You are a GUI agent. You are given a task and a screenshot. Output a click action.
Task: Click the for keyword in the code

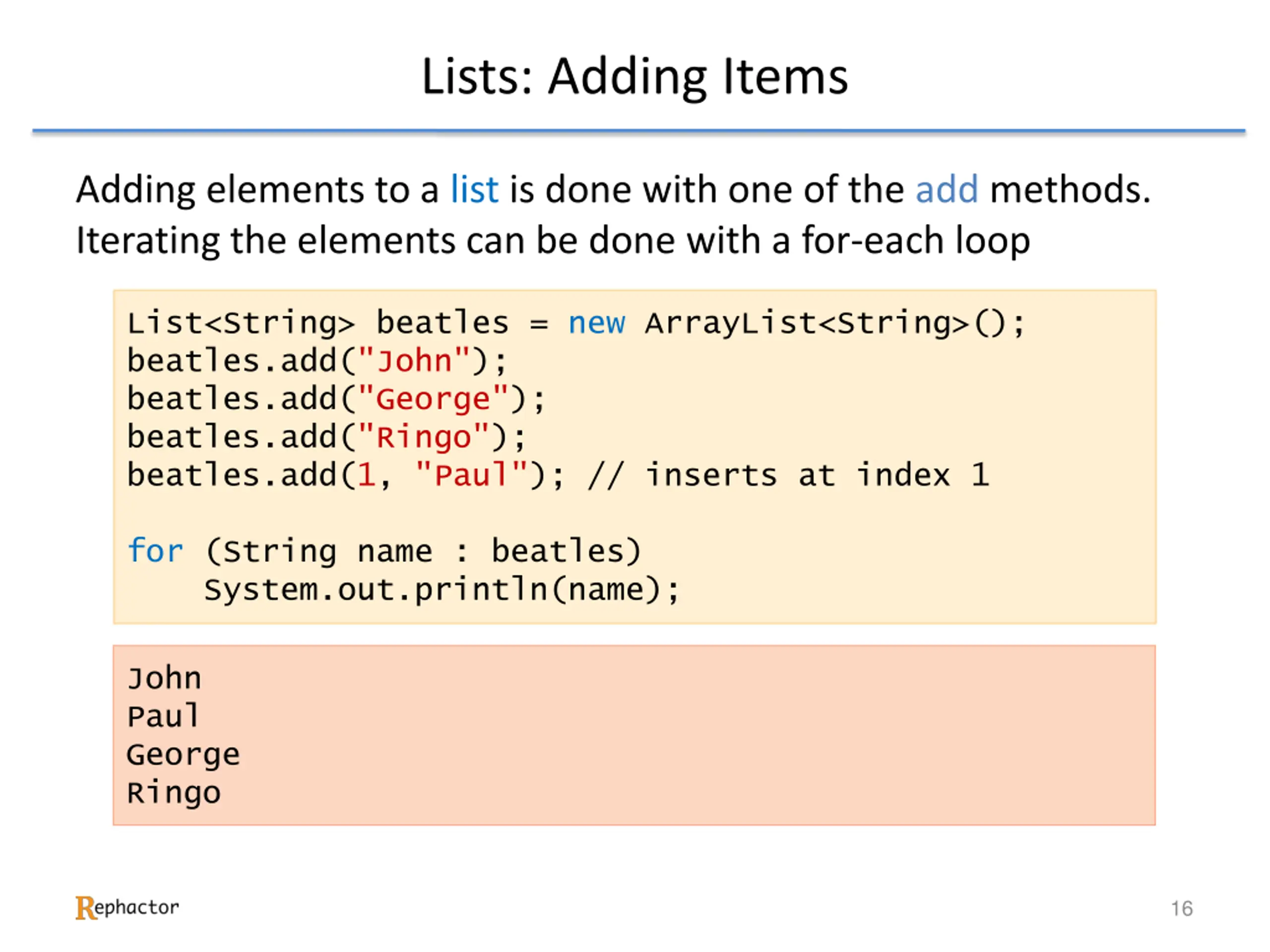pyautogui.click(x=155, y=550)
